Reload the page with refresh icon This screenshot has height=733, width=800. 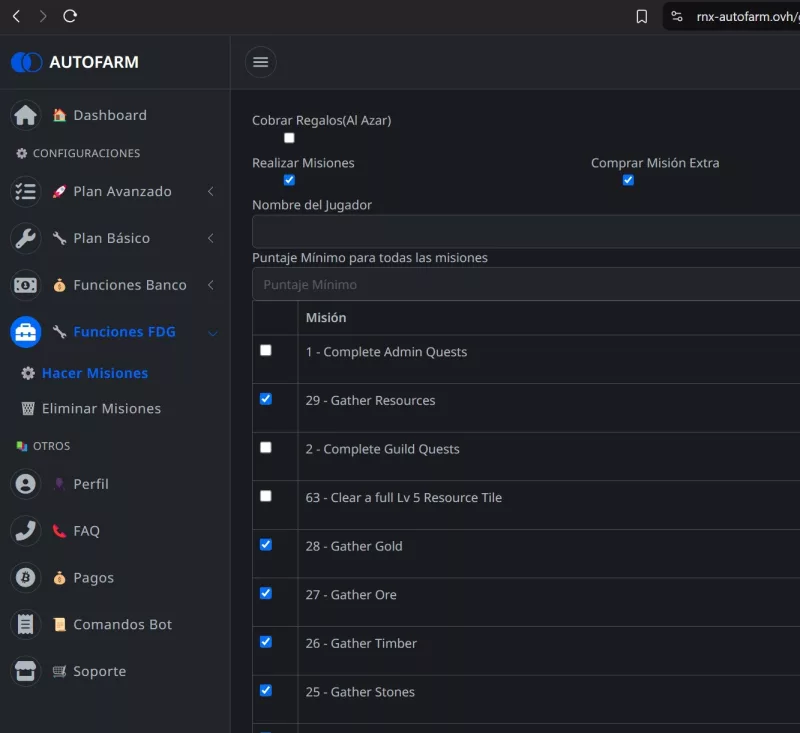coord(70,16)
